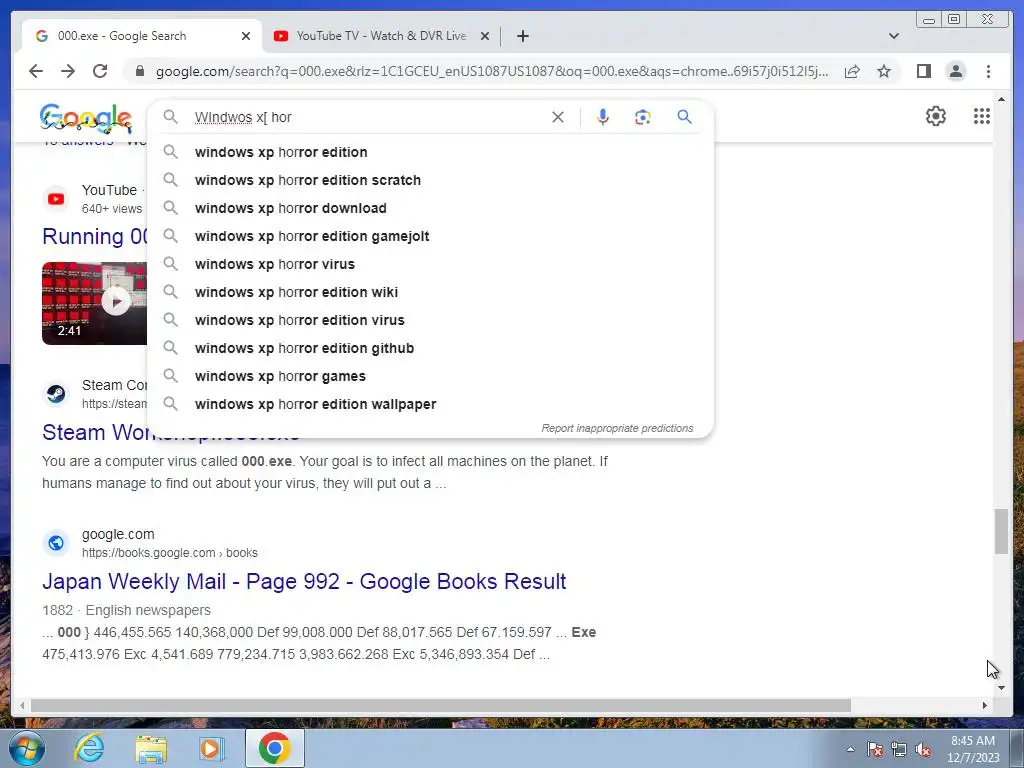Open the Steam Workshop result title
This screenshot has width=1024, height=768.
(95, 432)
